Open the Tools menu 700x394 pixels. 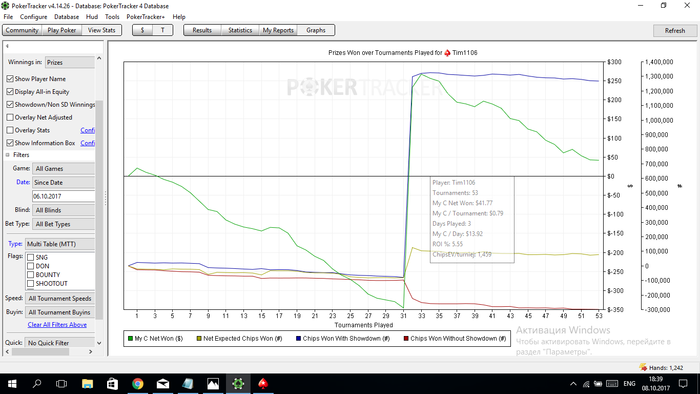point(112,17)
